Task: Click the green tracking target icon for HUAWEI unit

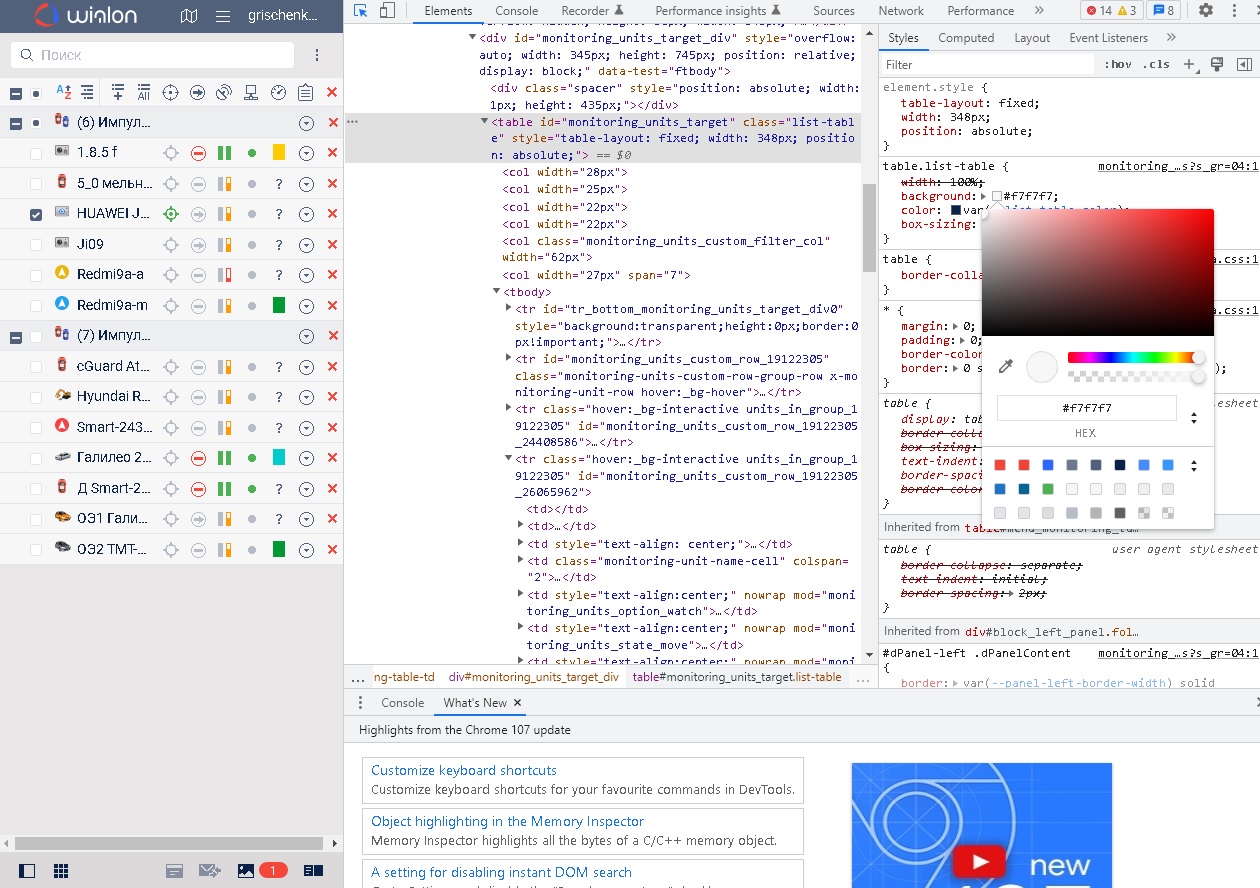Action: 170,214
